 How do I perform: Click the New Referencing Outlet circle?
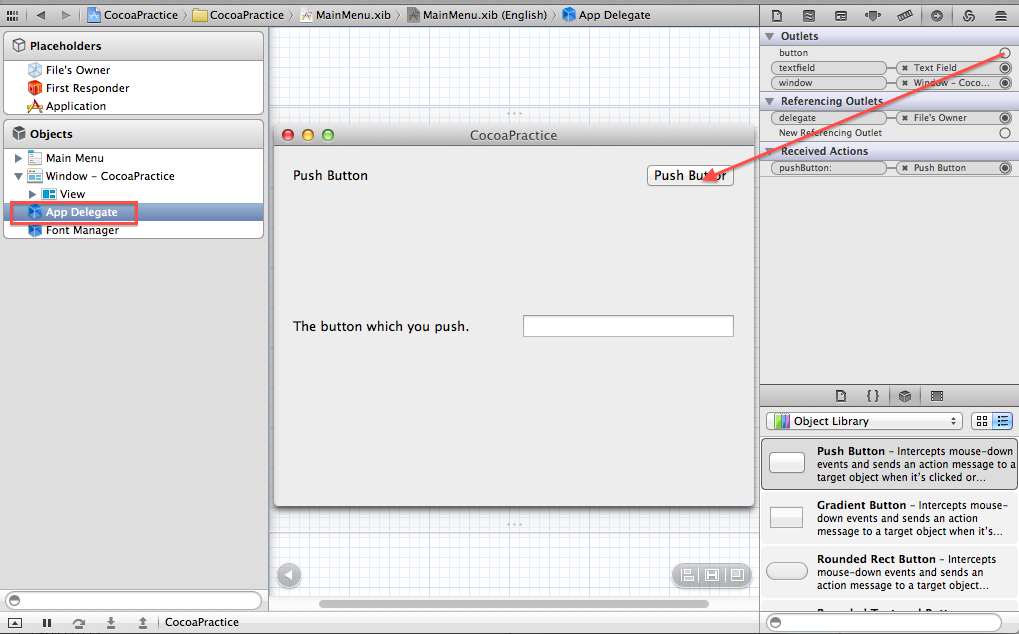[1005, 133]
